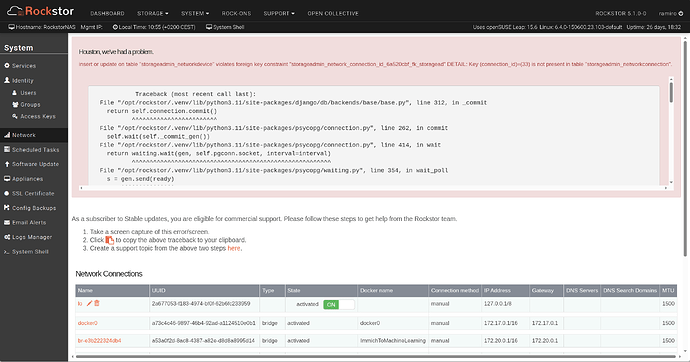Screen dimensions: 690x362
Task: Click the Groups people icon
Action: click(15, 105)
